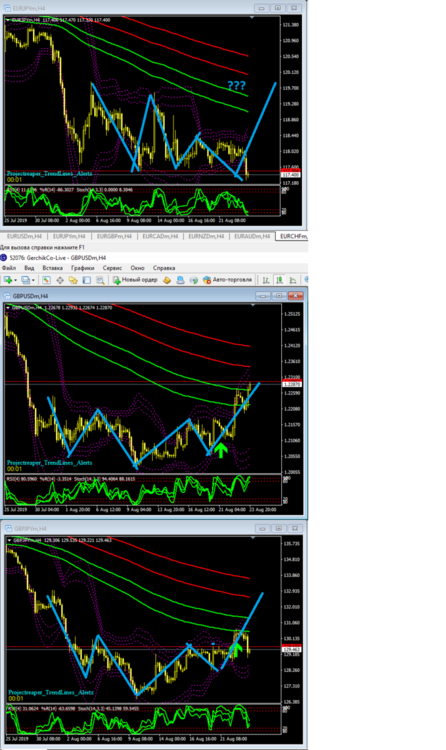Viewport: 446px width, 750px height.
Task: Click the 1.25125 price label on GBPUSD axis
Action: point(291,314)
